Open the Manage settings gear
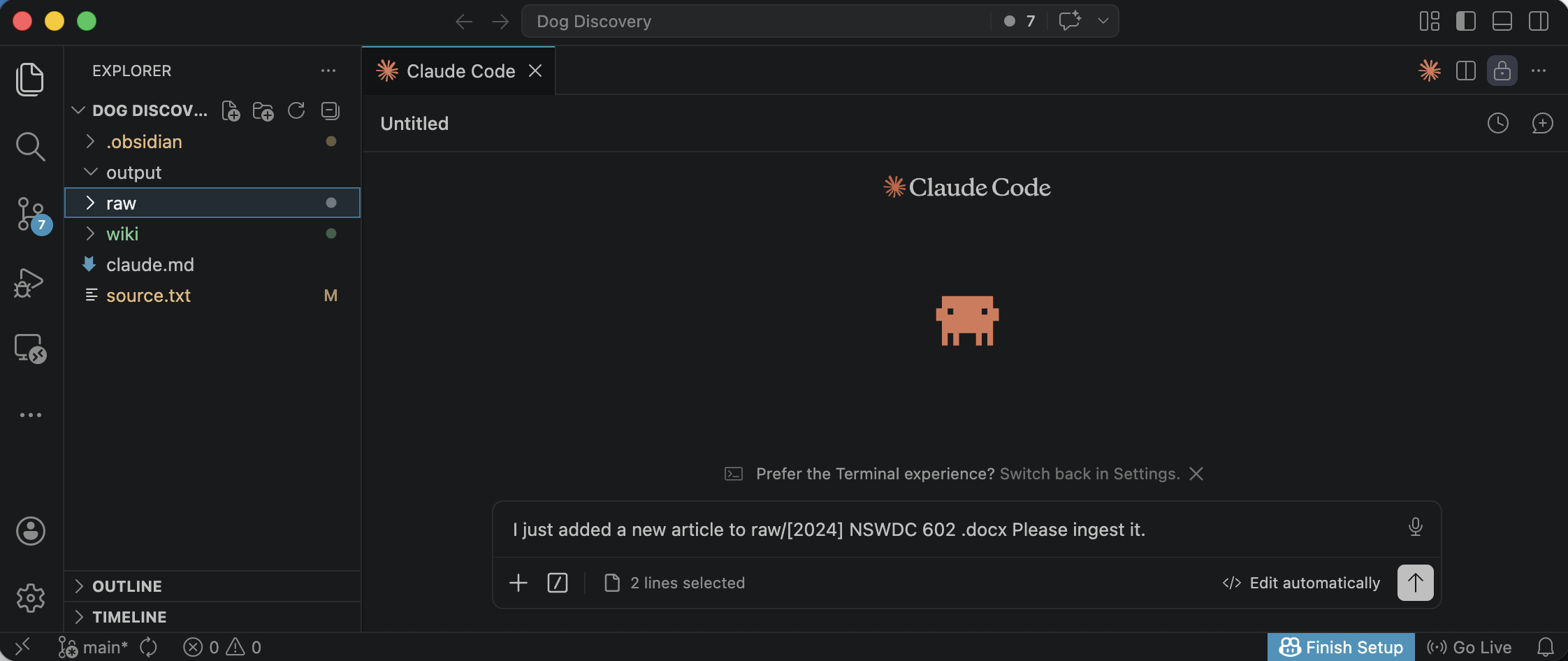This screenshot has width=1568, height=661. point(31,598)
